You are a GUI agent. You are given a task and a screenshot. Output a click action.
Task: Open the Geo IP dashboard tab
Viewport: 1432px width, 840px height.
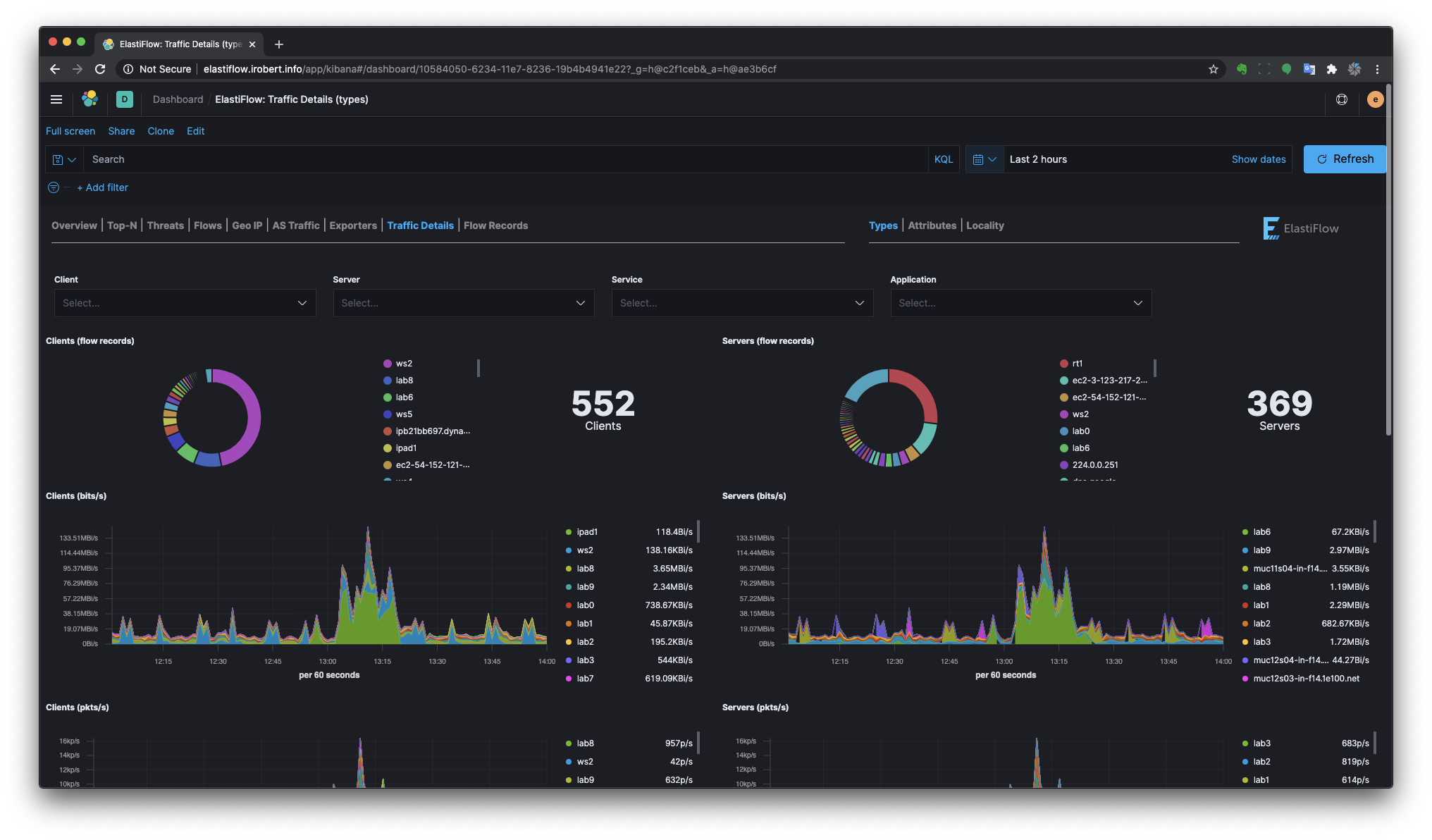(247, 226)
